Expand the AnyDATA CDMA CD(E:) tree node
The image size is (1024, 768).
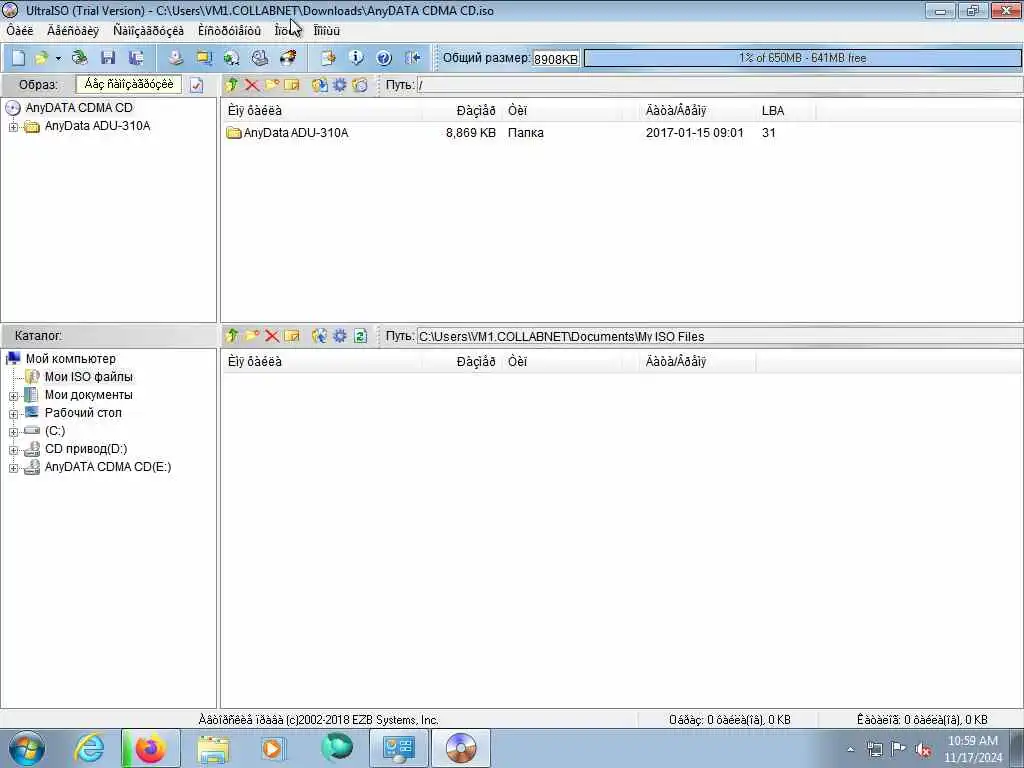pyautogui.click(x=13, y=468)
